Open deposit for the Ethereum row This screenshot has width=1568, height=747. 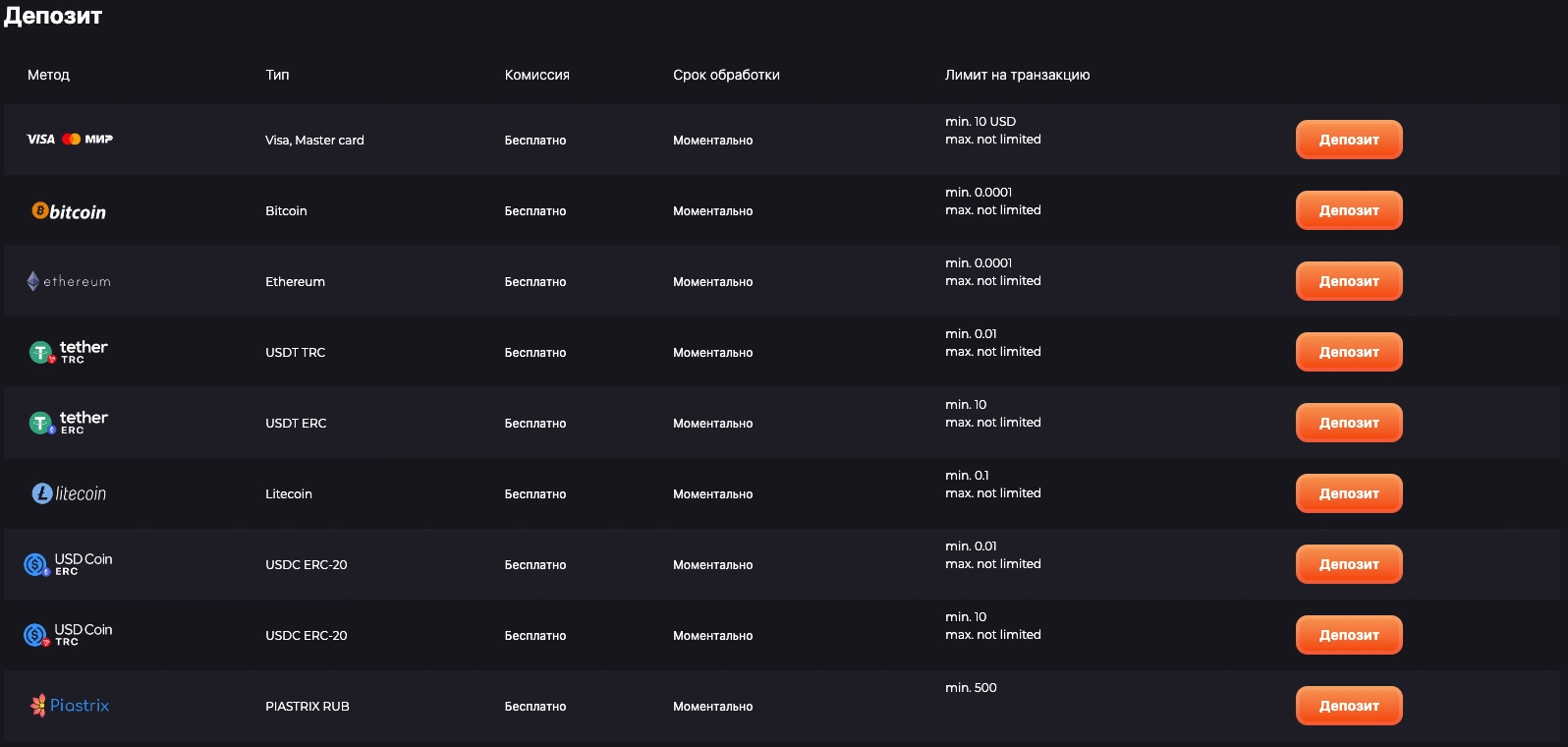(1348, 281)
